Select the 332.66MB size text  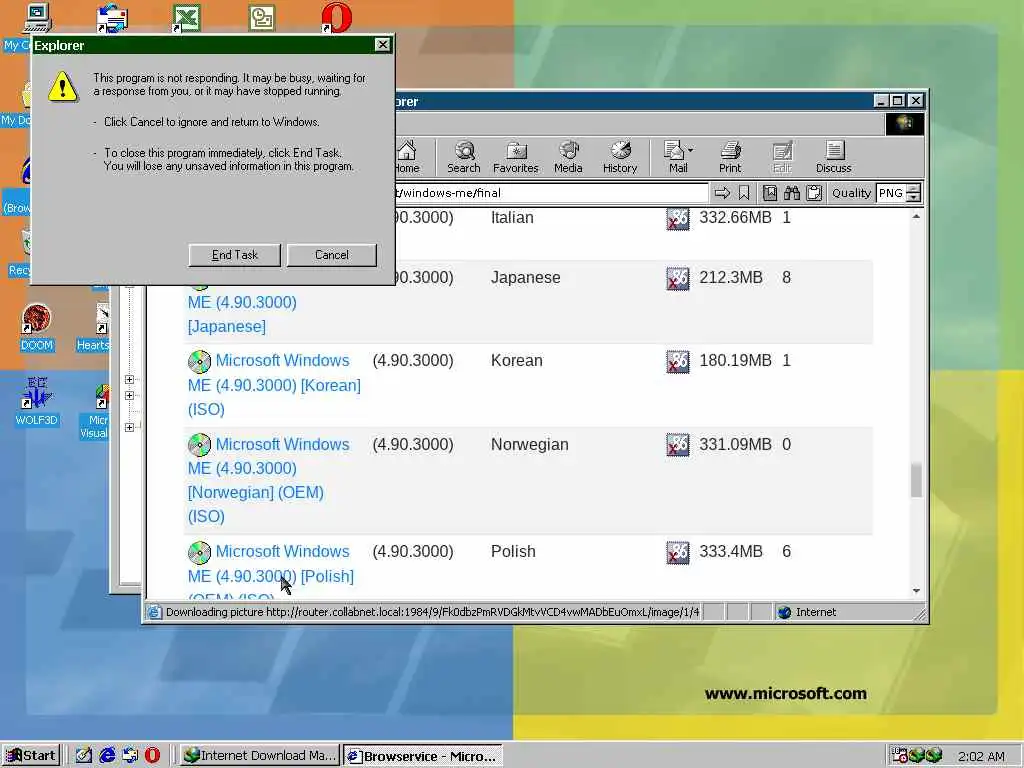pos(735,217)
